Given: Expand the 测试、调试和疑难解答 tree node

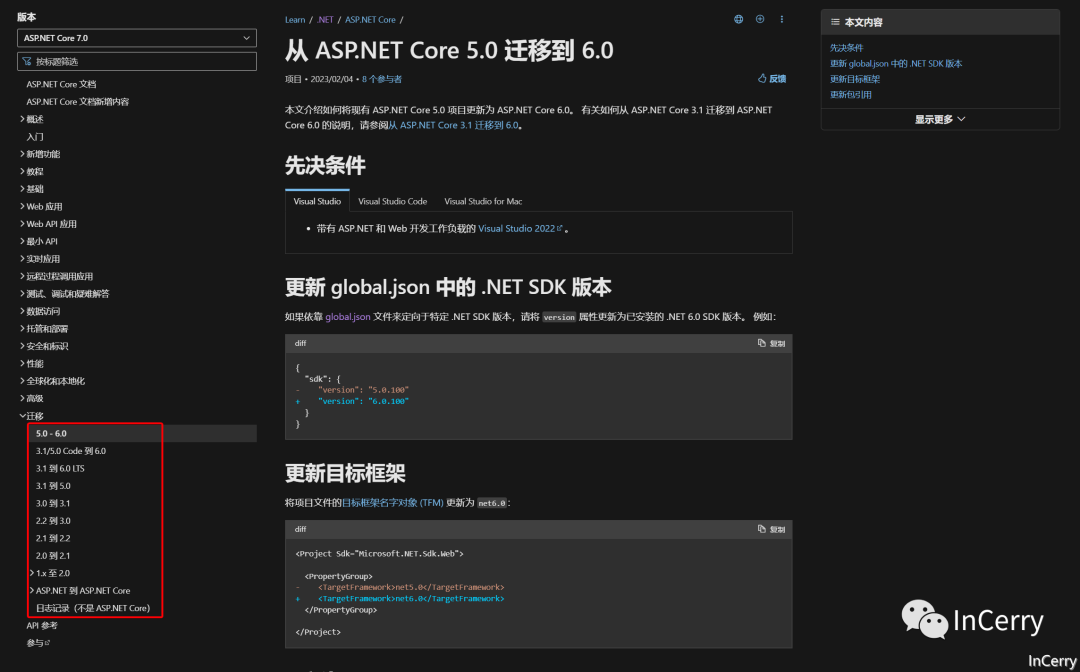Looking at the screenshot, I should [x=23, y=294].
